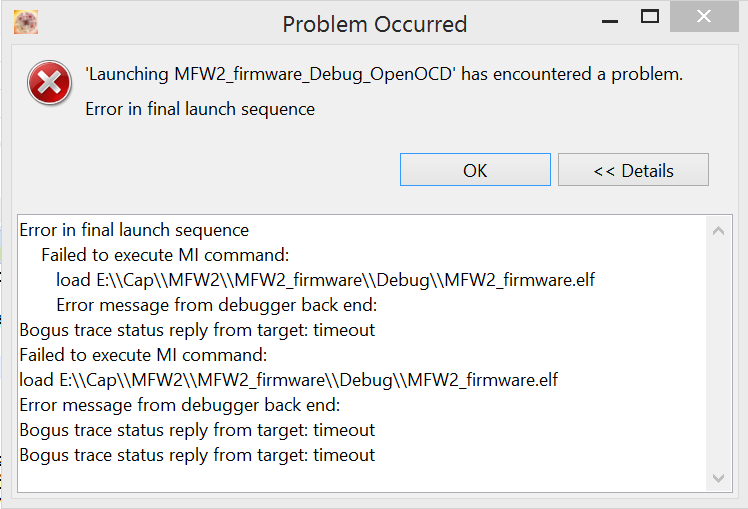Screen dimensions: 748x509
Task: Click the Problem Occurred window title
Action: click(x=374, y=23)
